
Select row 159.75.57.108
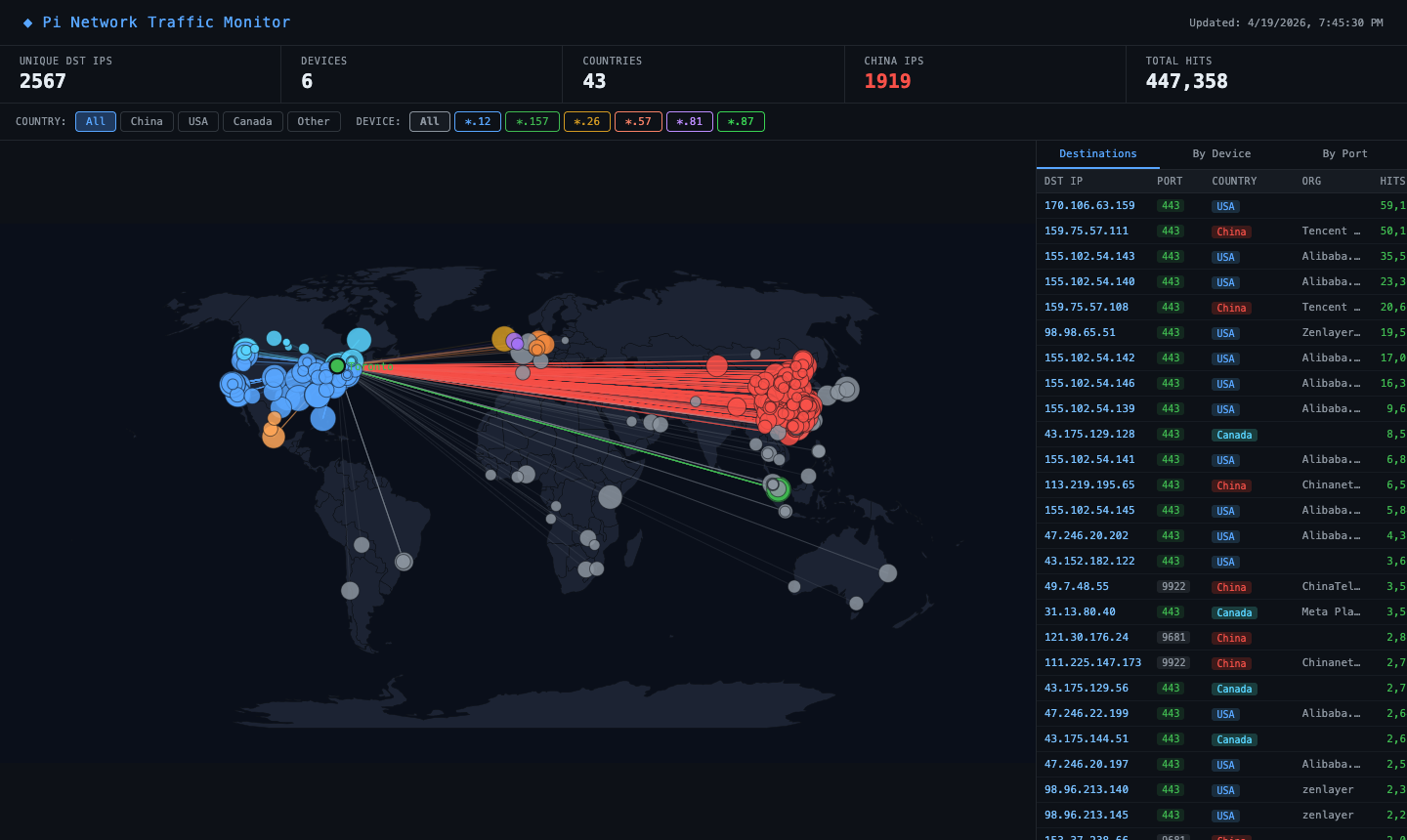[x=1221, y=308]
